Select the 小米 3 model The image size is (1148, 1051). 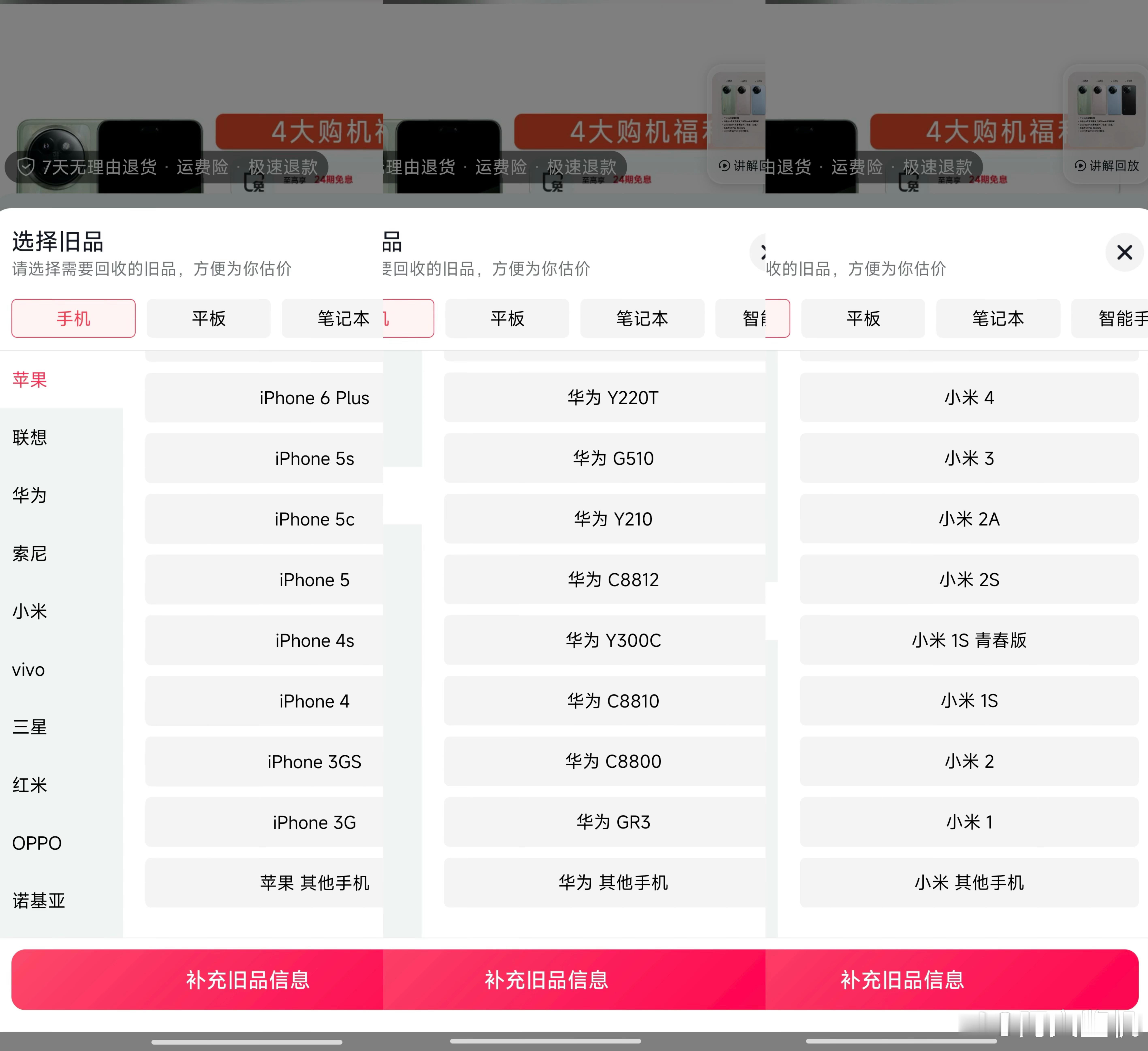click(x=969, y=458)
